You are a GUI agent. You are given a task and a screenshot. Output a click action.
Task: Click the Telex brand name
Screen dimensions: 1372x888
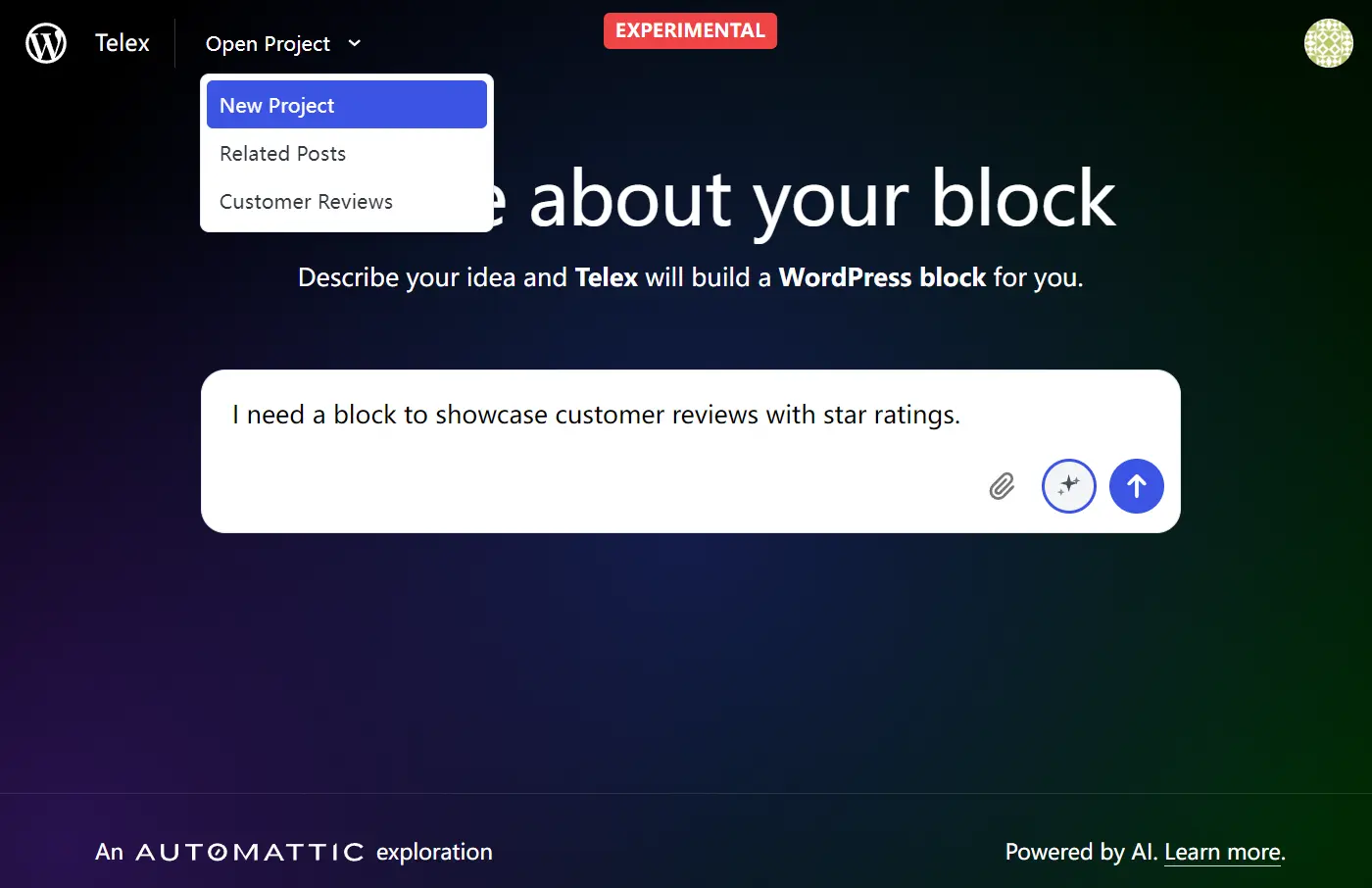[x=122, y=42]
